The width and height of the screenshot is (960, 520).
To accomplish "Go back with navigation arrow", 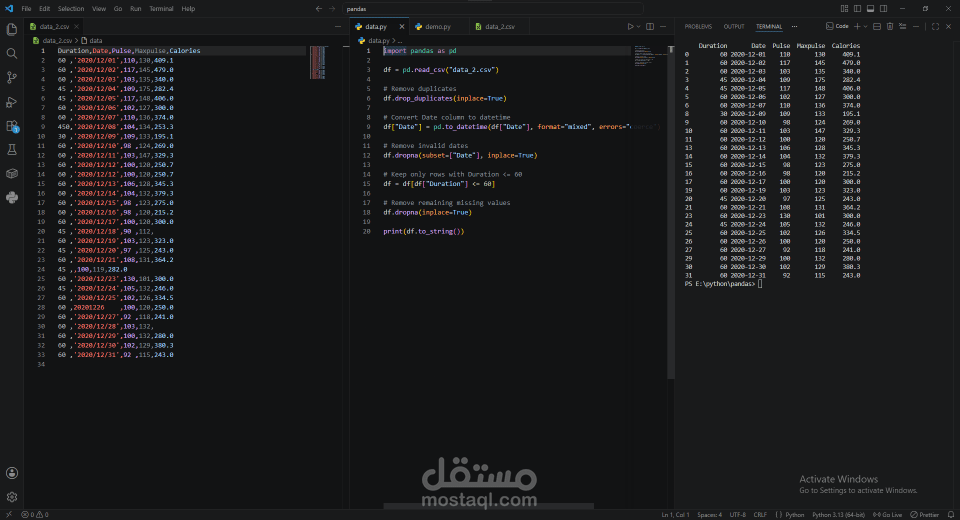I will click(x=318, y=9).
